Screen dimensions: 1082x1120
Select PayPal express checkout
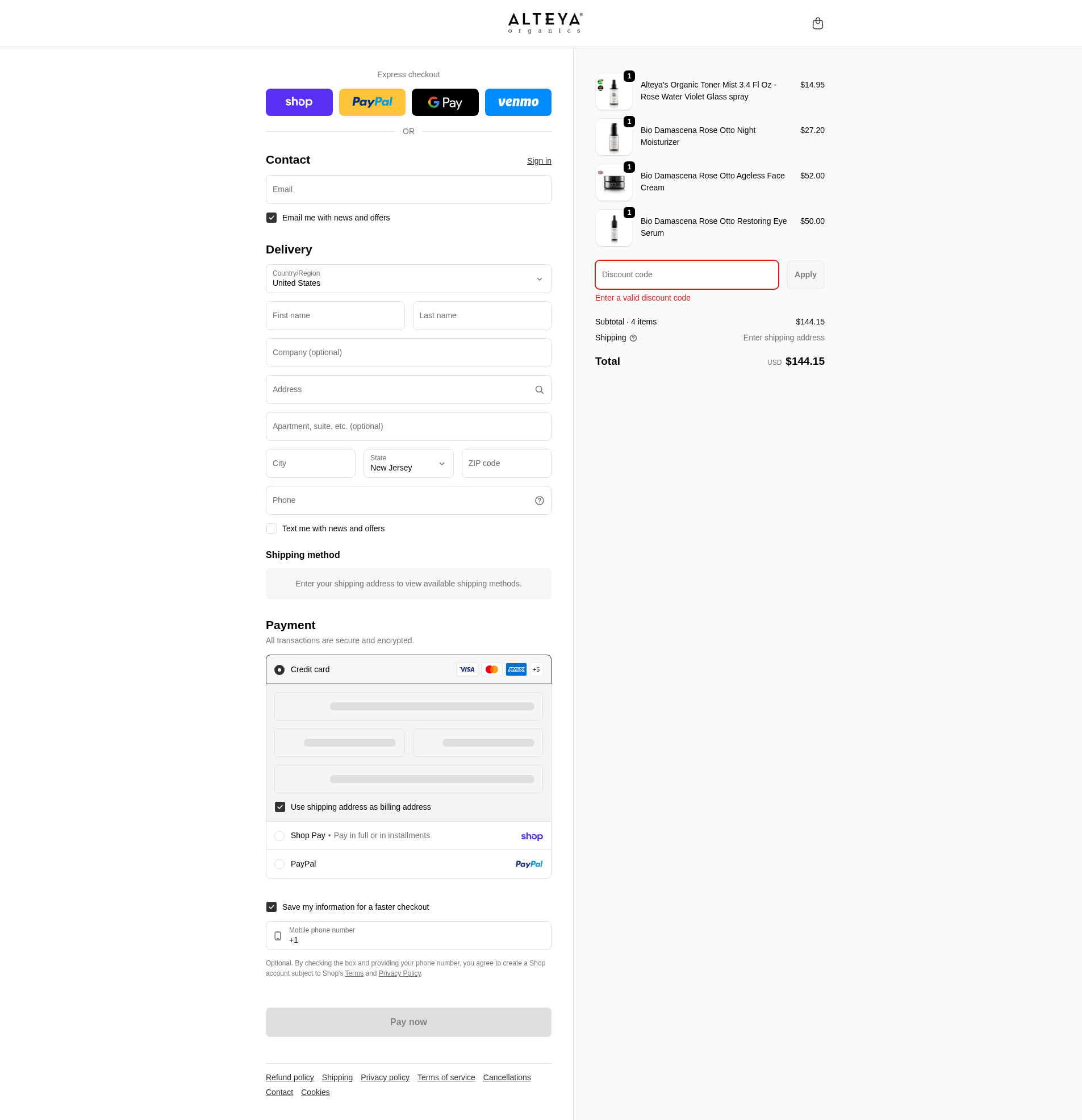click(372, 102)
